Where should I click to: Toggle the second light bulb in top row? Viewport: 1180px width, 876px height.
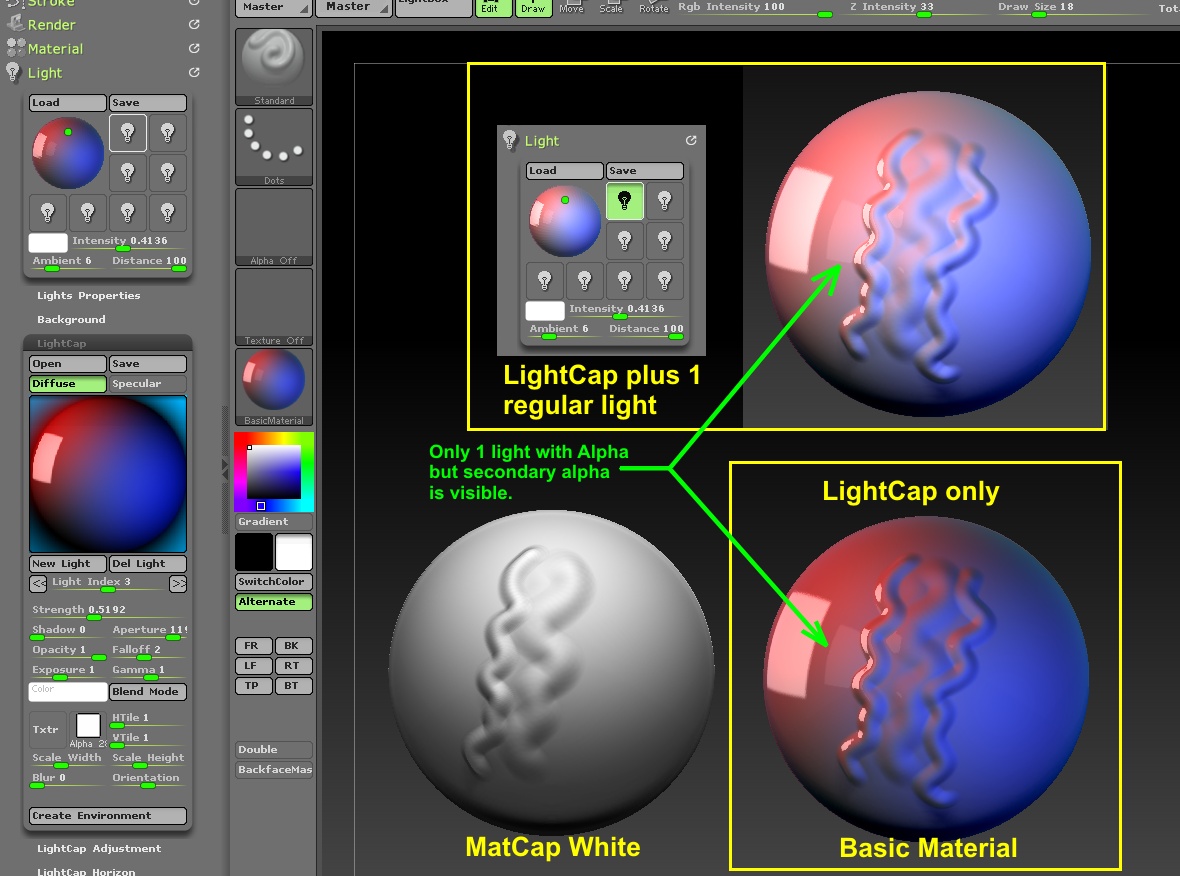[168, 133]
